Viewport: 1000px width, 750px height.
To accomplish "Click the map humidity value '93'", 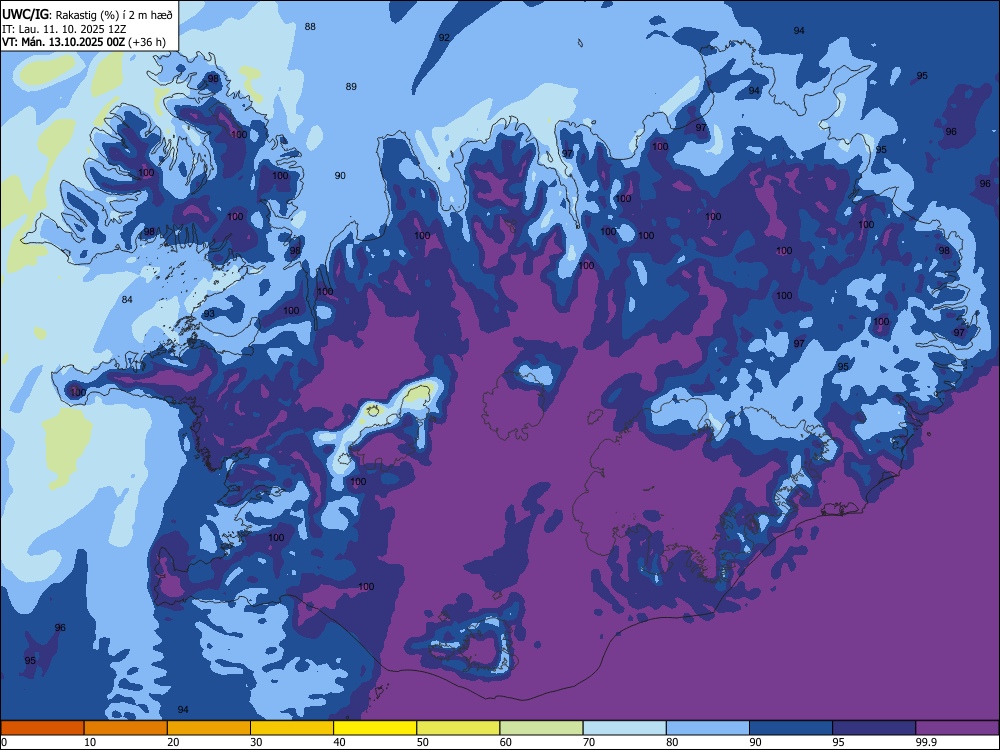I will tap(209, 314).
